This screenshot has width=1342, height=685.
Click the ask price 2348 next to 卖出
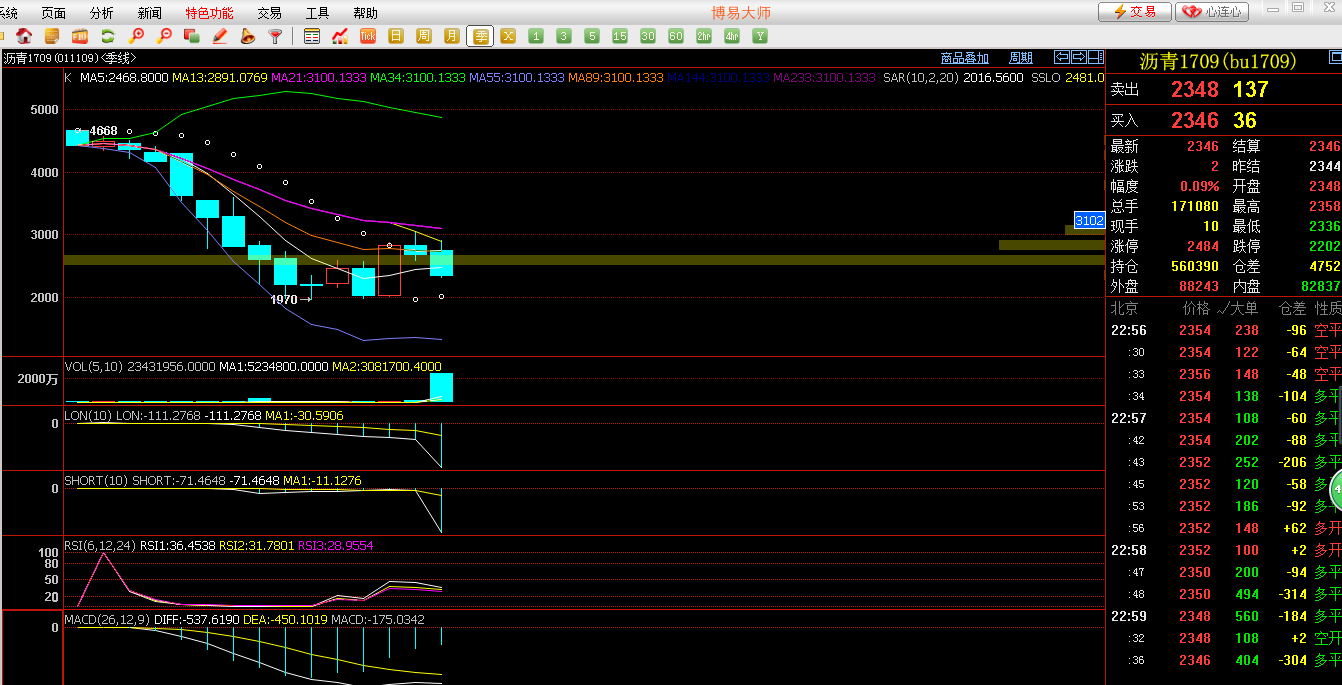point(1195,89)
